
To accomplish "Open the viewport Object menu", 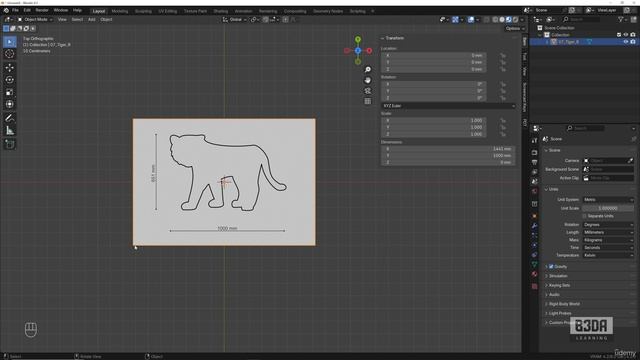I will 106,20.
